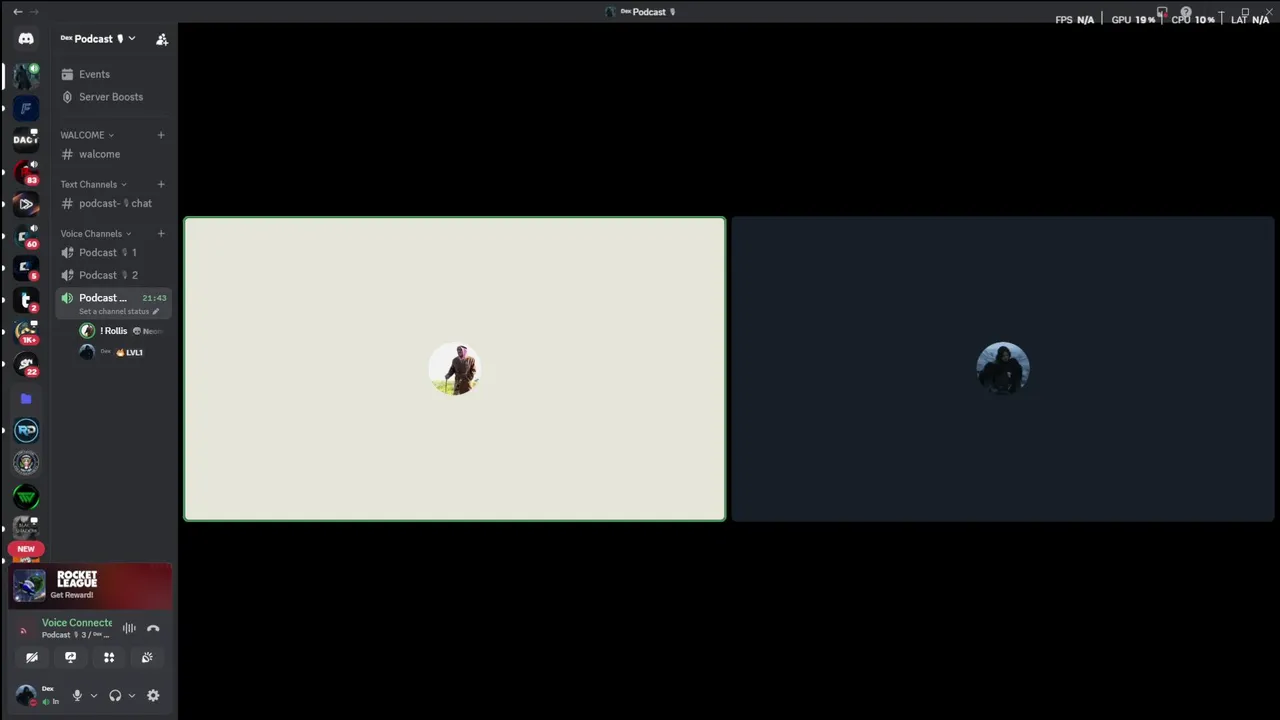This screenshot has height=720, width=1280.
Task: Disconnect from the voice channel
Action: (153, 628)
